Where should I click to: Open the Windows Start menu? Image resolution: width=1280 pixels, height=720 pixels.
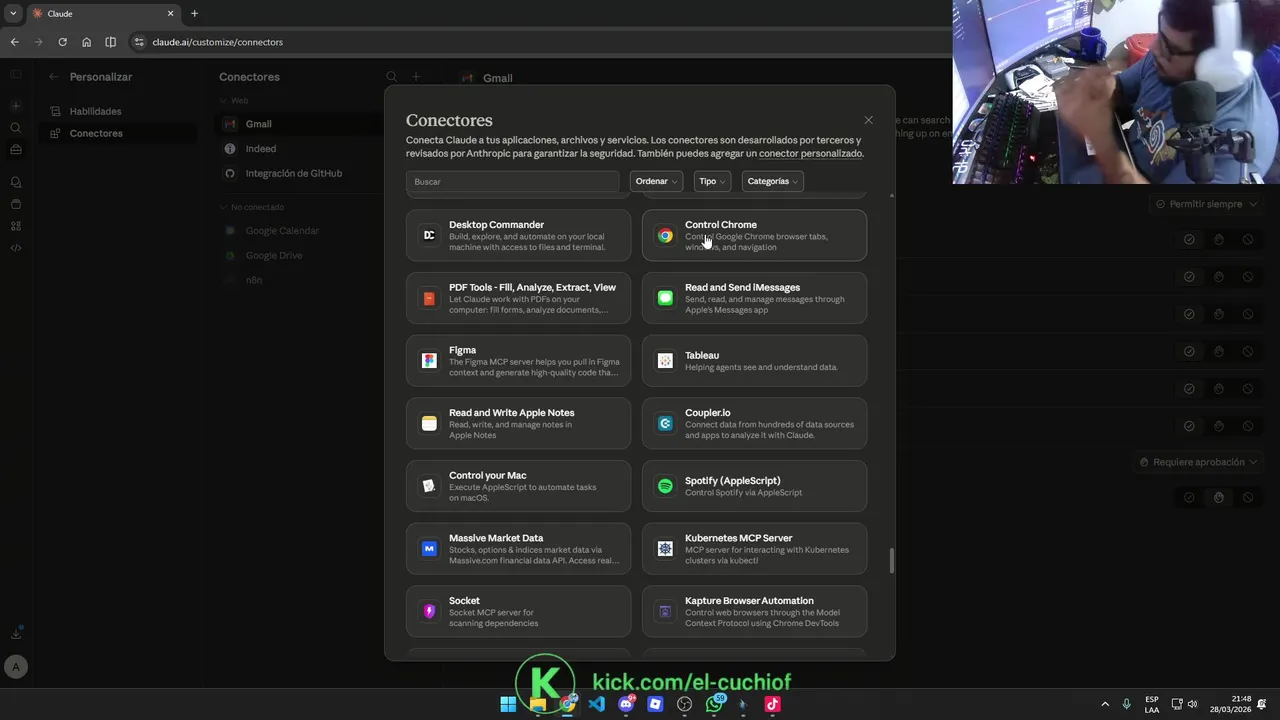click(508, 704)
